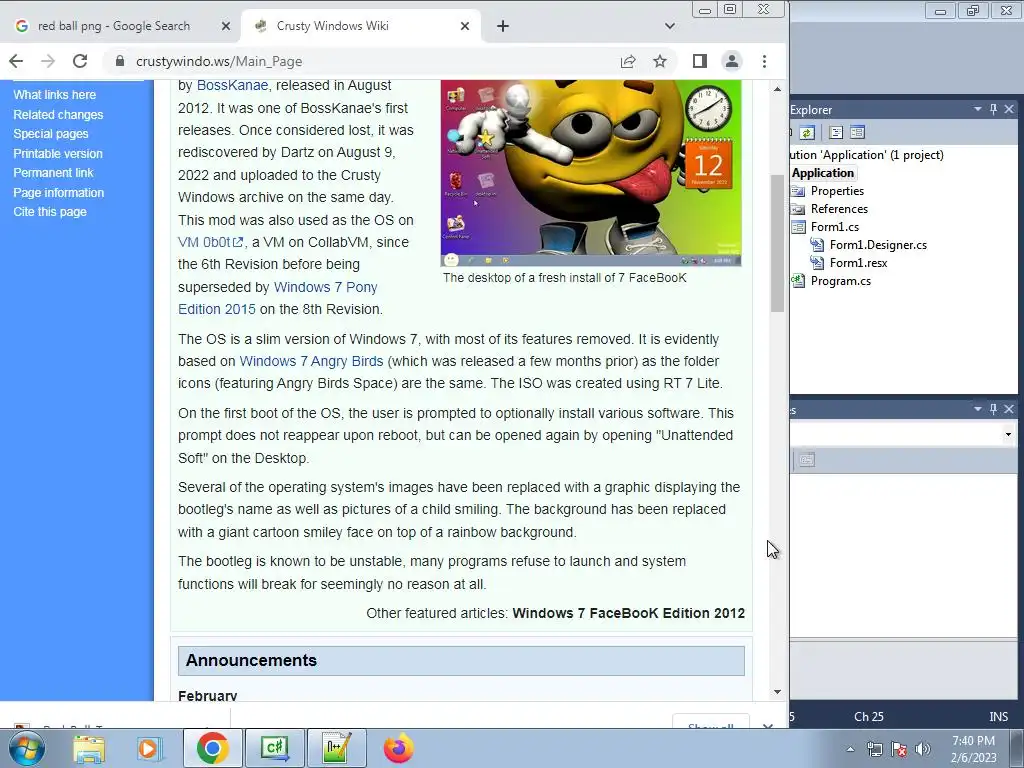The image size is (1024, 768).
Task: Open Windows Explorer from the taskbar
Action: (x=89, y=749)
